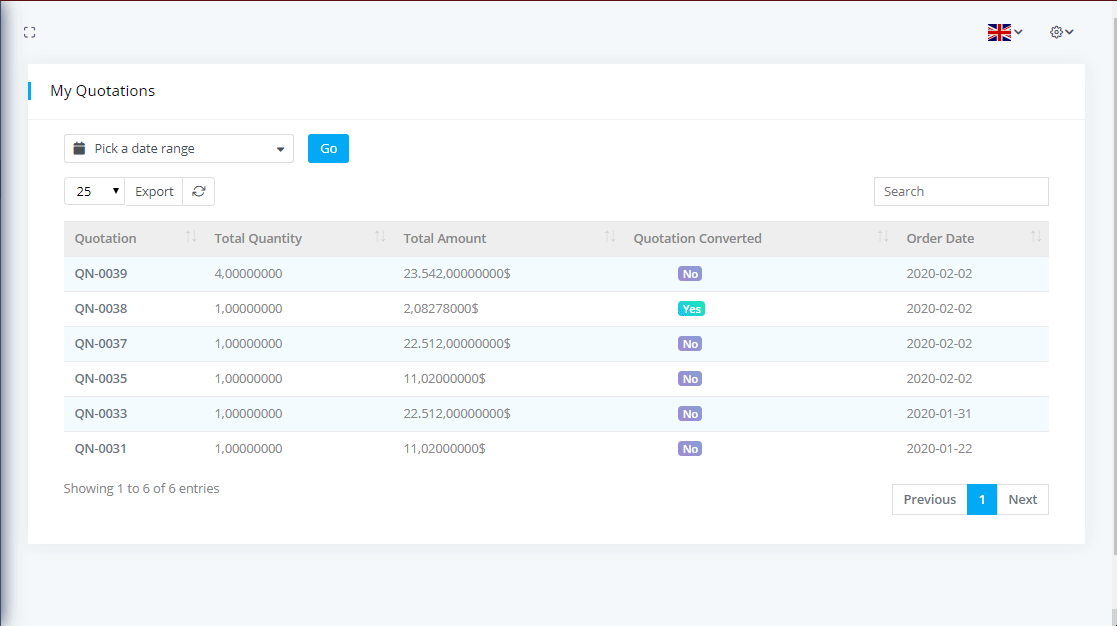Click the fullscreen toggle icon
Viewport: 1117px width, 626px height.
click(29, 33)
